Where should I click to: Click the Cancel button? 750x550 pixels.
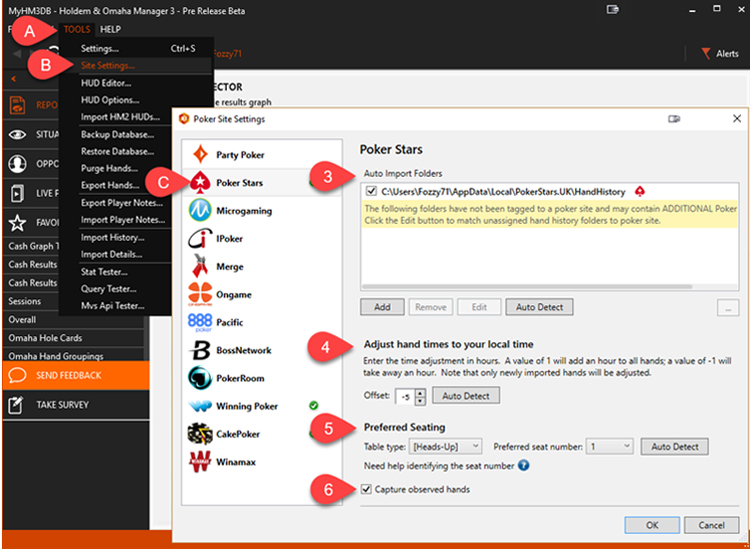(711, 525)
